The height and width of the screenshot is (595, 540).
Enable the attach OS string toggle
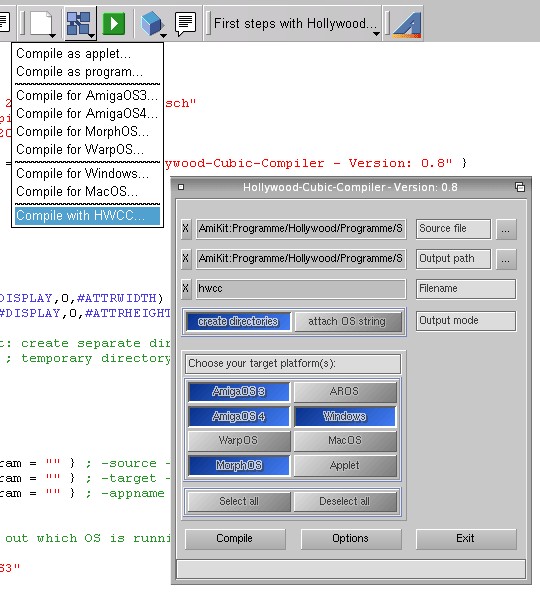[347, 321]
